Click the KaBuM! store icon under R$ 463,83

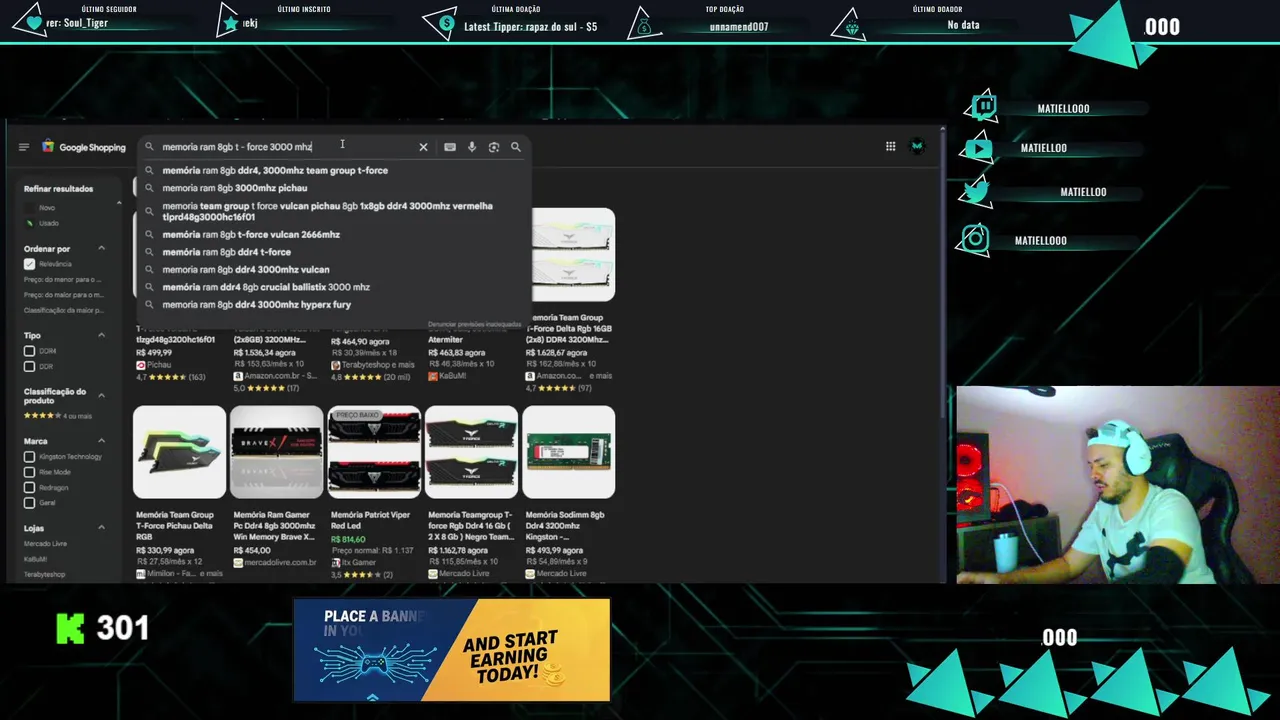point(433,376)
